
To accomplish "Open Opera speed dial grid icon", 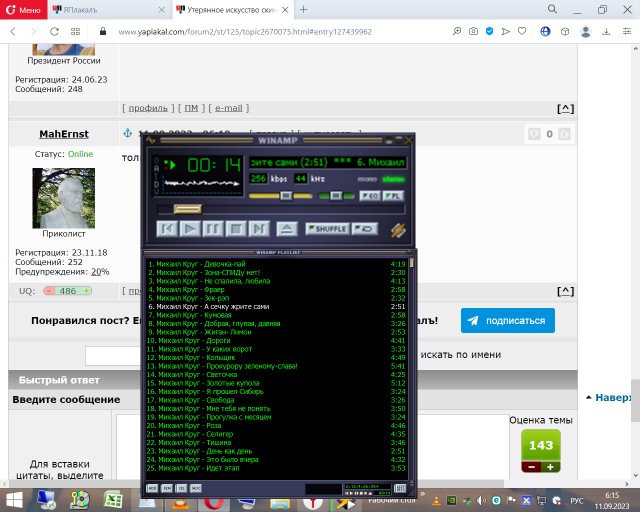I will click(x=76, y=31).
